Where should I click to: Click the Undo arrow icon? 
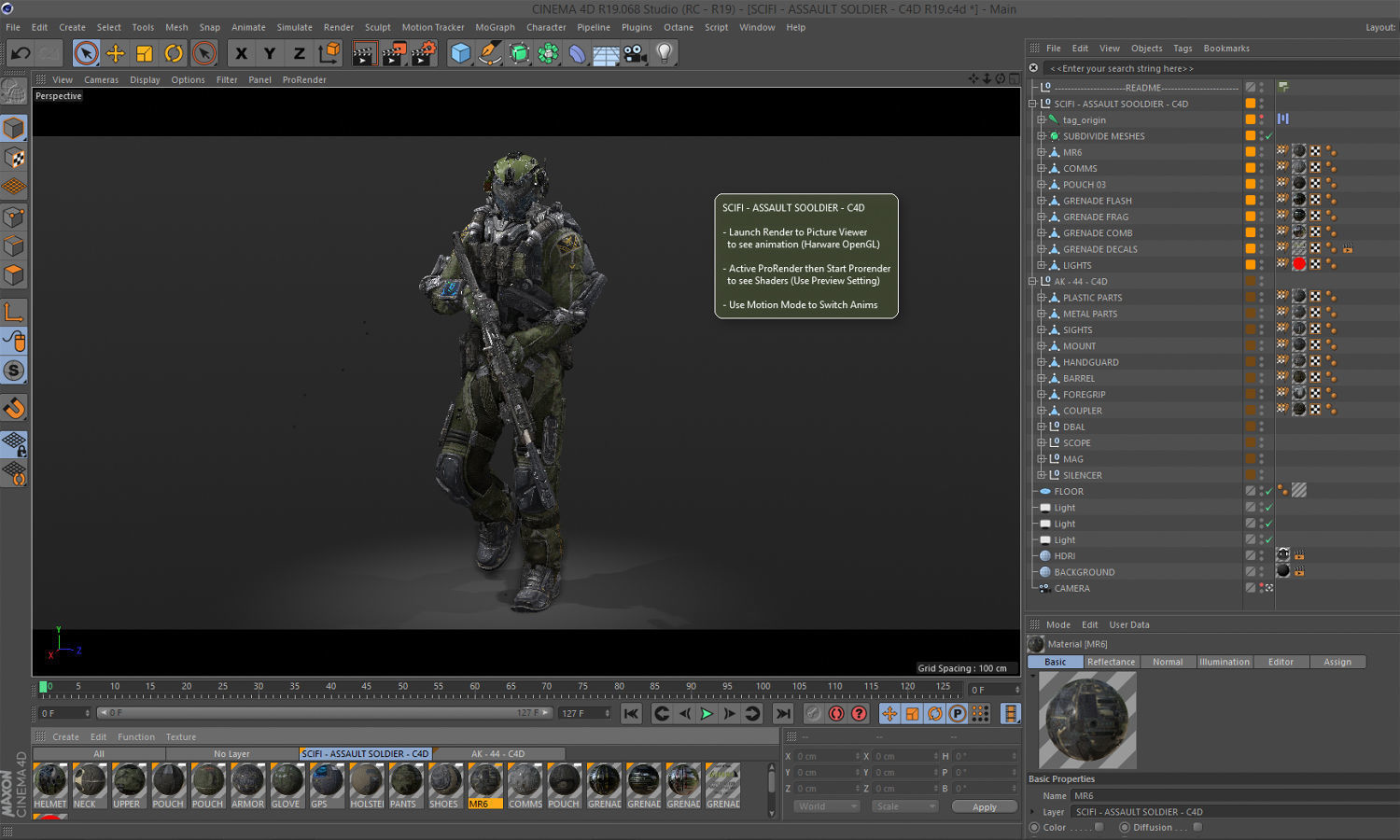click(x=20, y=53)
